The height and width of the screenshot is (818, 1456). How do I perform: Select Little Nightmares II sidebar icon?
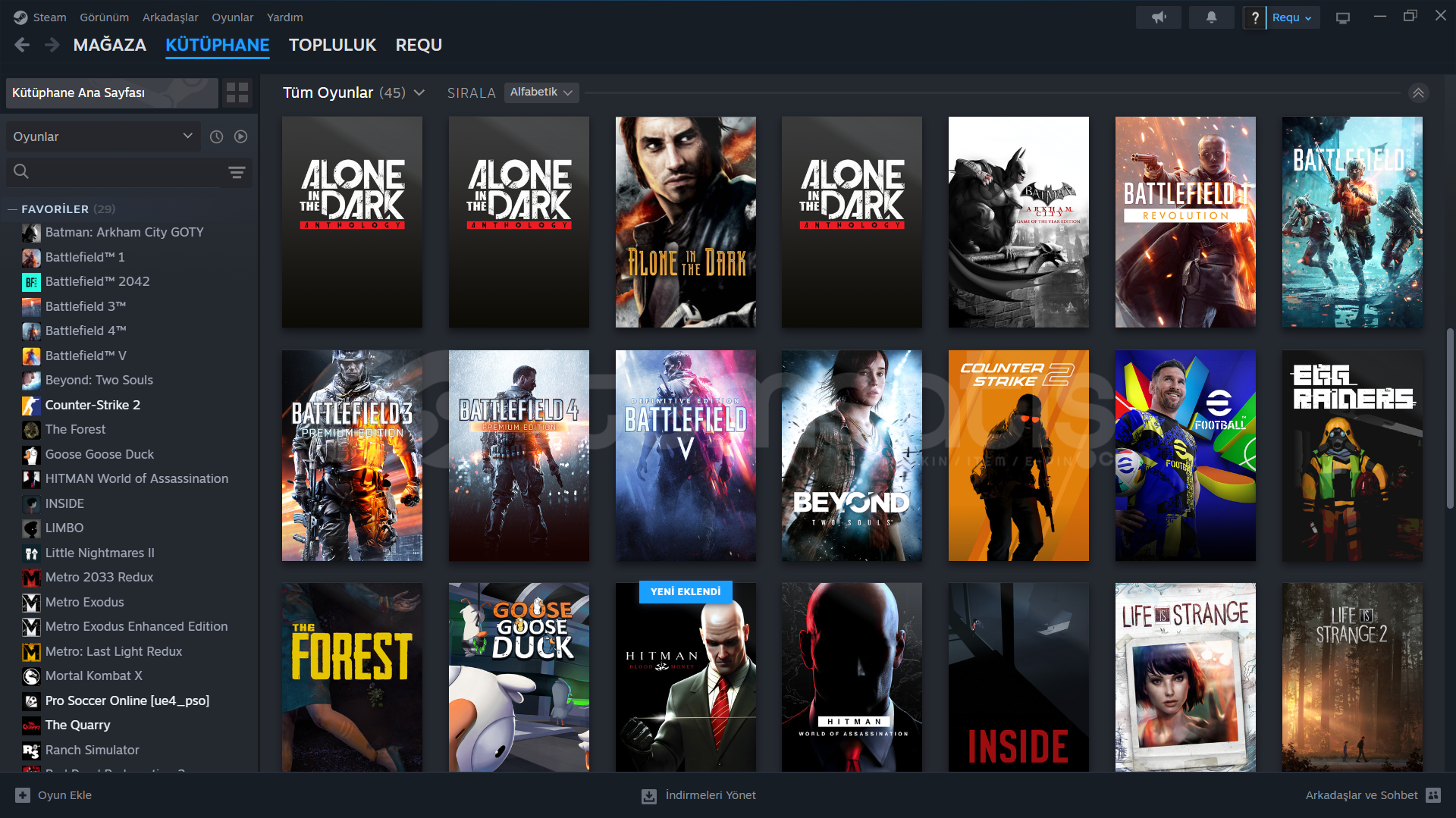pos(31,553)
